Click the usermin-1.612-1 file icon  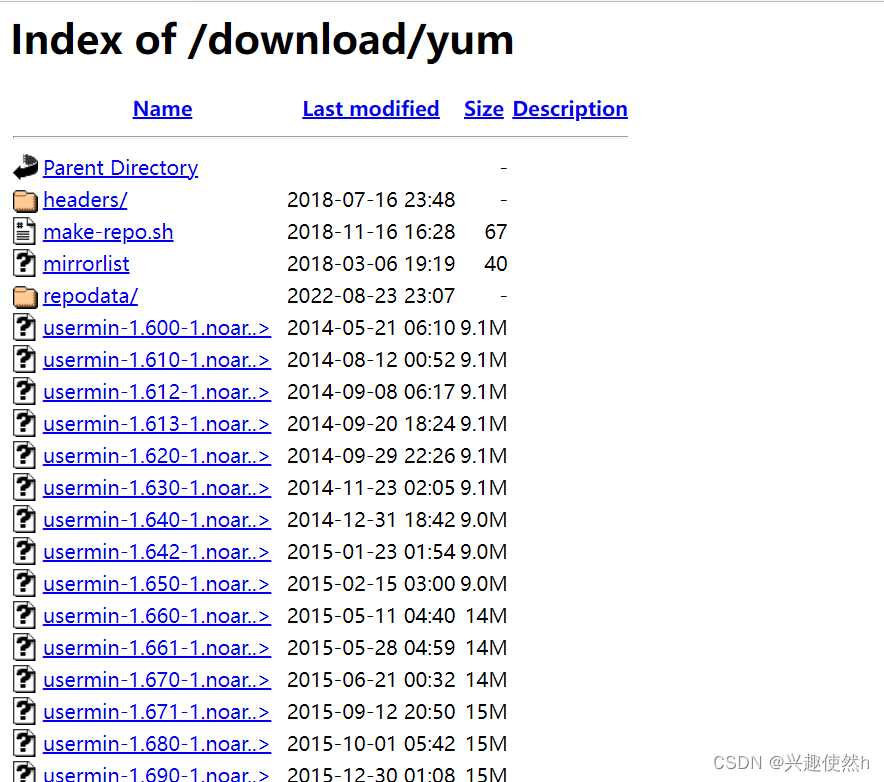pyautogui.click(x=24, y=392)
